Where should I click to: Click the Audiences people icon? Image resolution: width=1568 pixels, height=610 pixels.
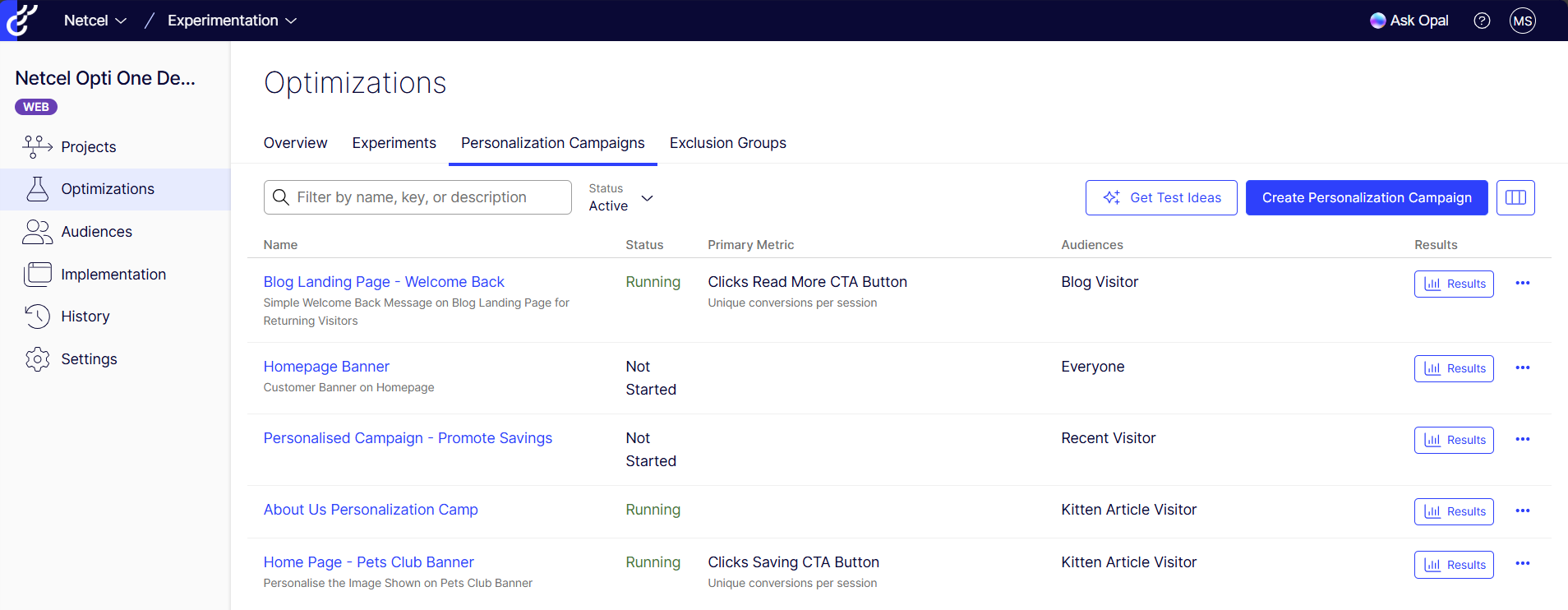(37, 232)
